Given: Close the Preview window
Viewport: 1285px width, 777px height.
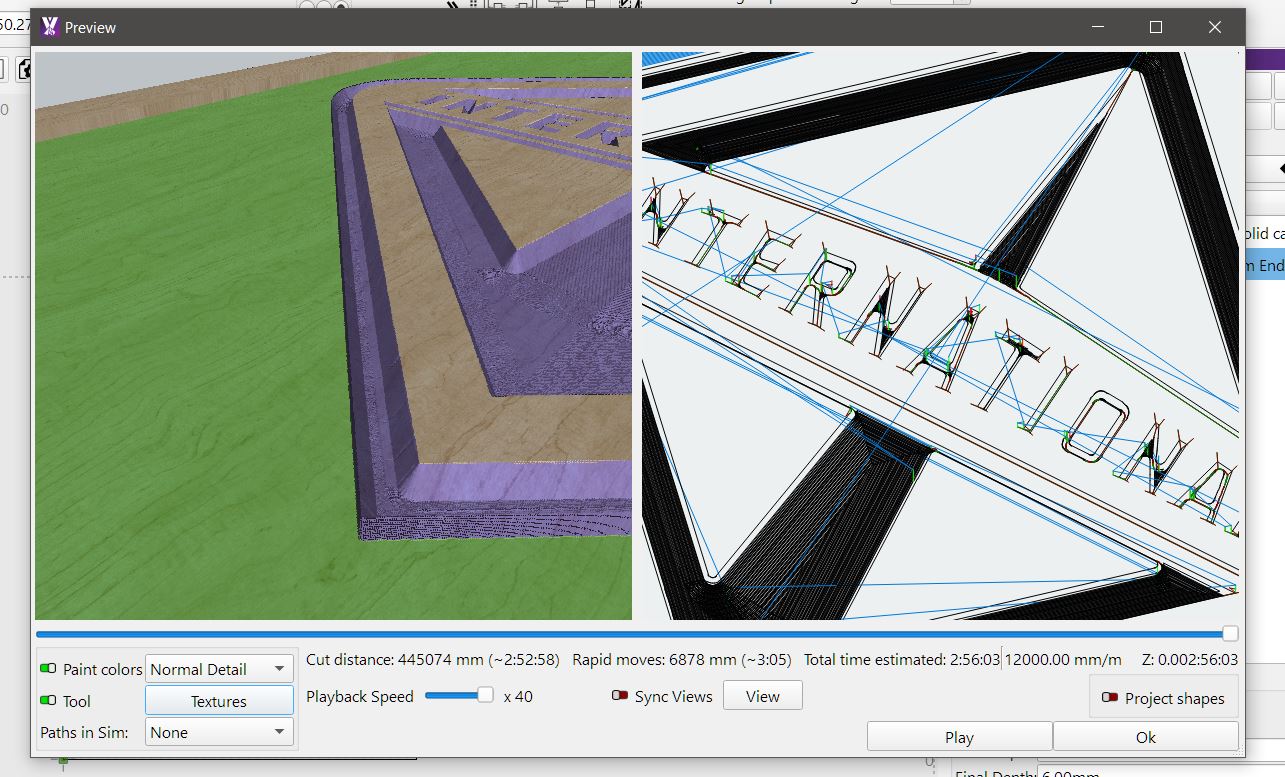Looking at the screenshot, I should click(x=1215, y=28).
